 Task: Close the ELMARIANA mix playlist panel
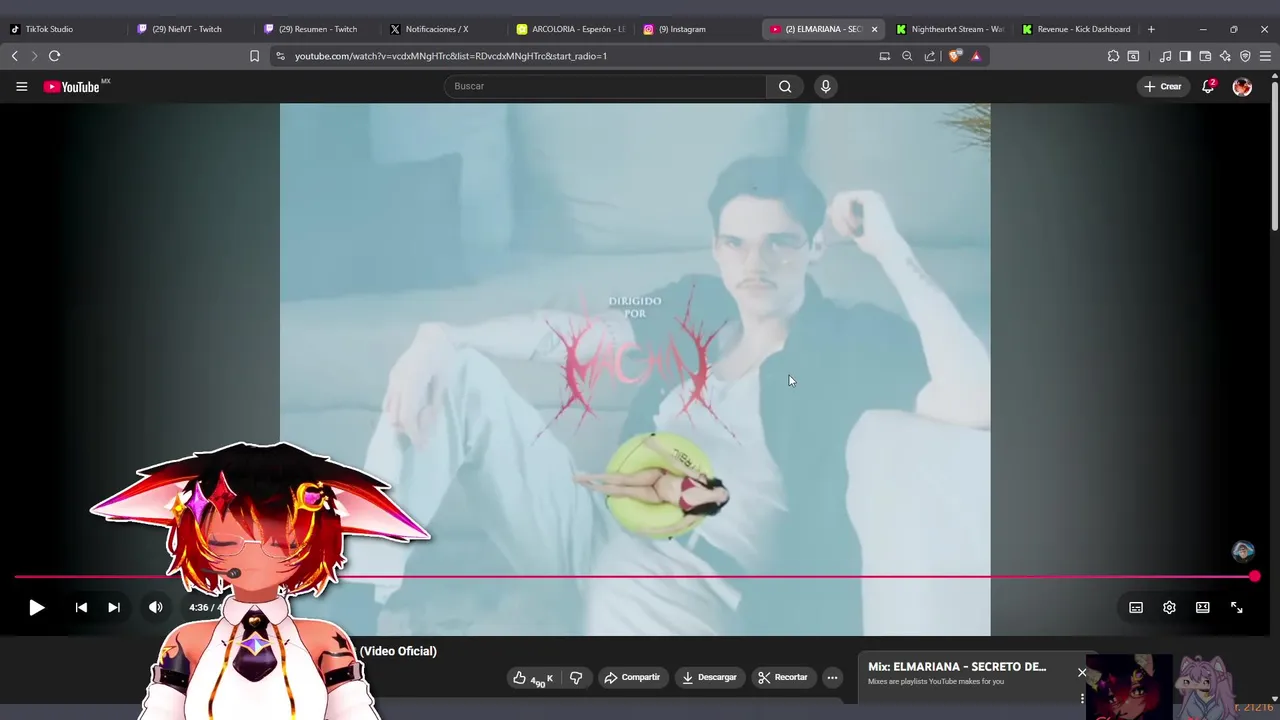click(x=1081, y=672)
